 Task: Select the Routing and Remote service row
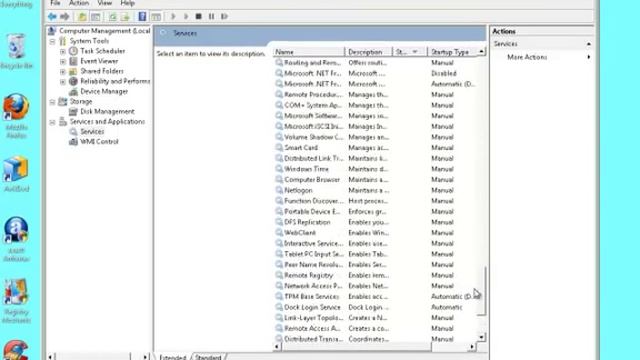click(x=374, y=63)
